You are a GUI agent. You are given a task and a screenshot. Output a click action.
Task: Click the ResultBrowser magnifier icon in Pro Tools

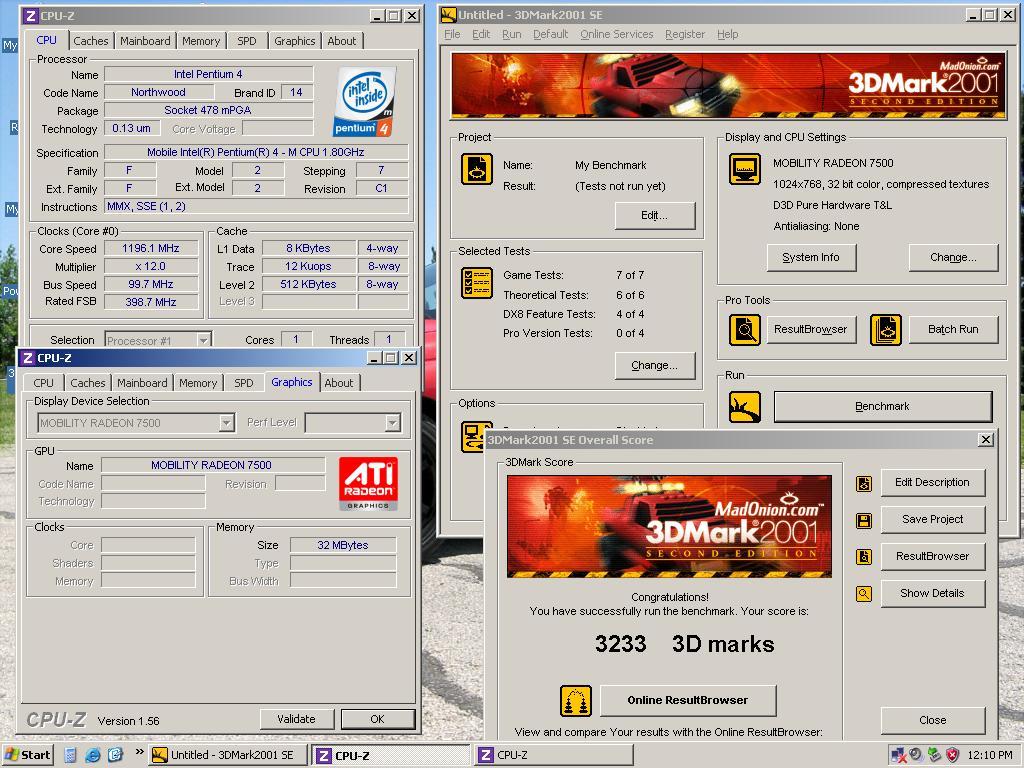[744, 330]
